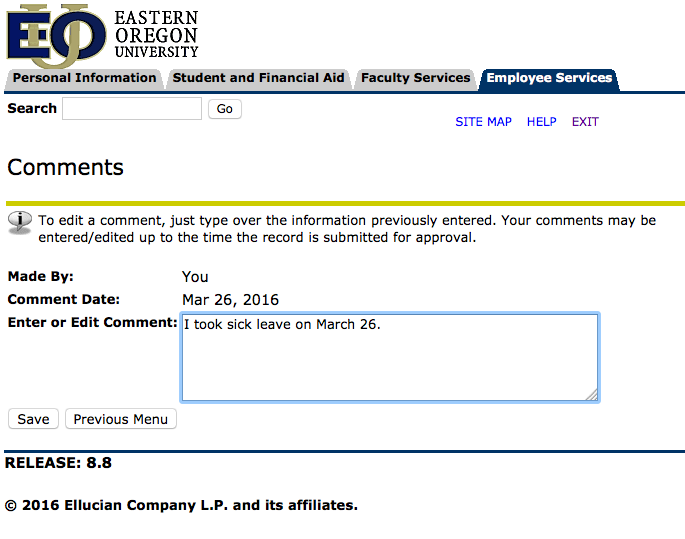
Task: Grab the comment box resize handle
Action: click(592, 394)
